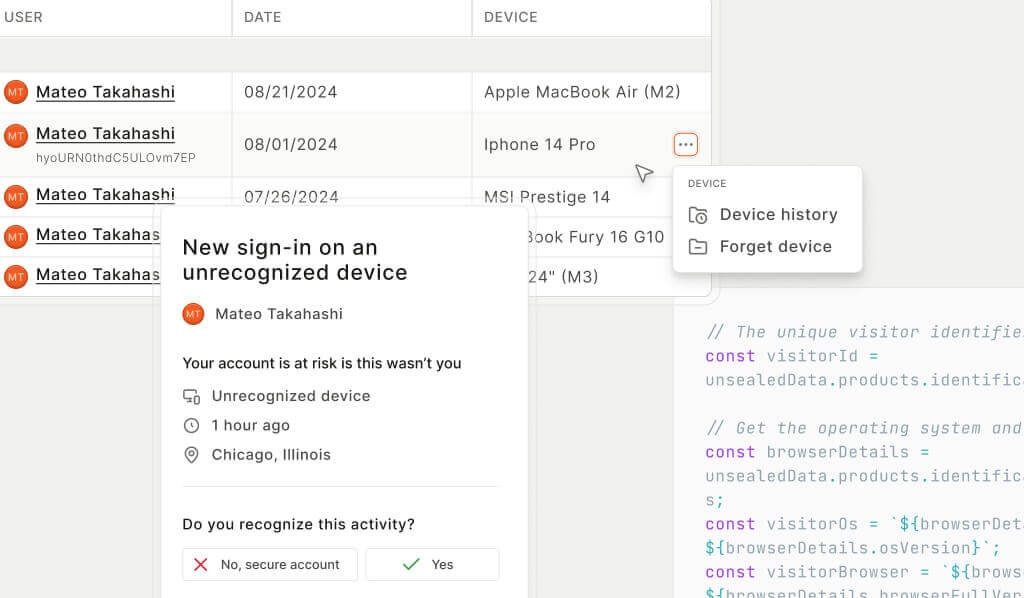The image size is (1024, 598).
Task: Click Mateo Takahashi's MT avatar inside the dialog
Action: pyautogui.click(x=193, y=314)
